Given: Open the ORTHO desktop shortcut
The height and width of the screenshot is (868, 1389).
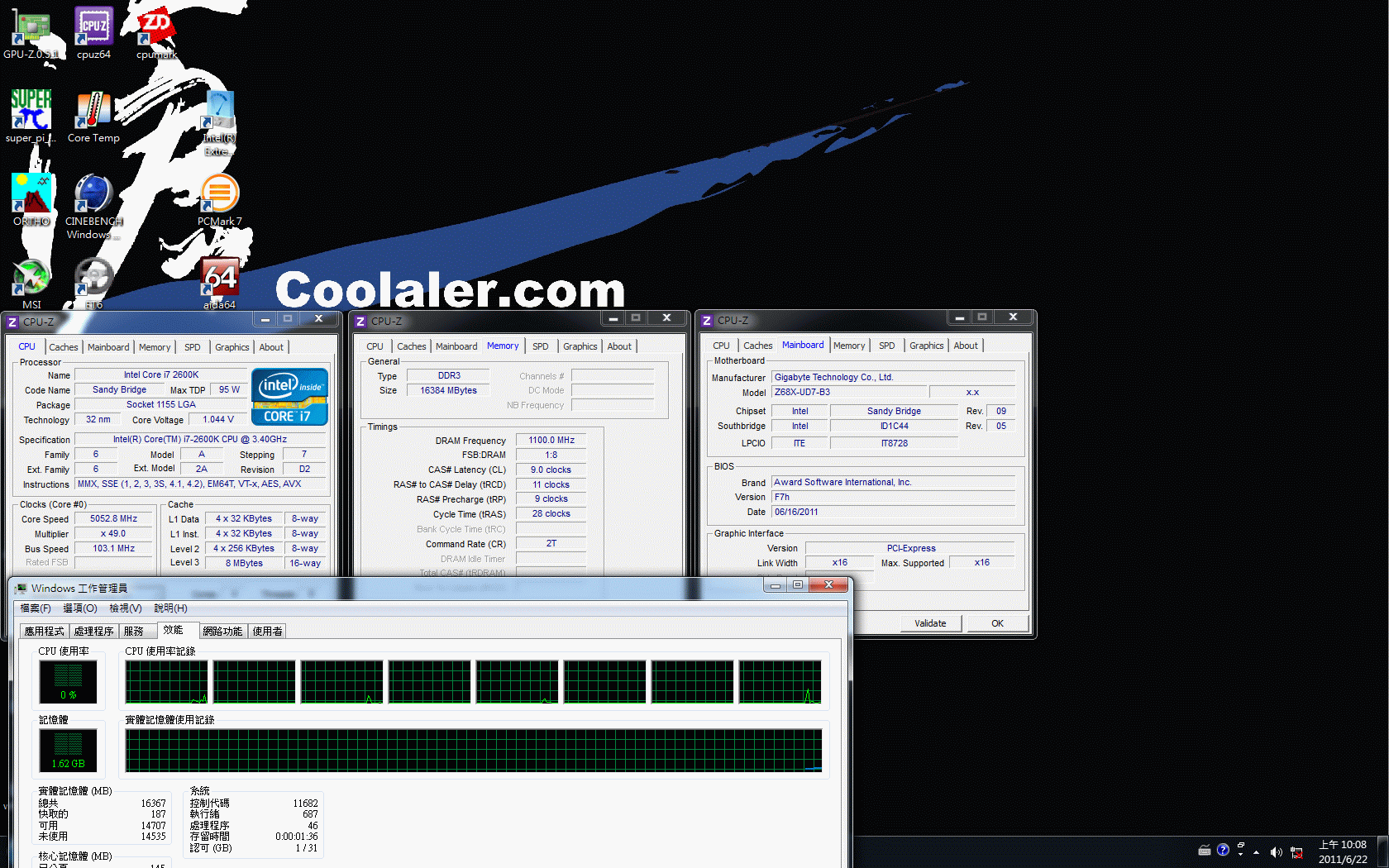Looking at the screenshot, I should point(31,200).
